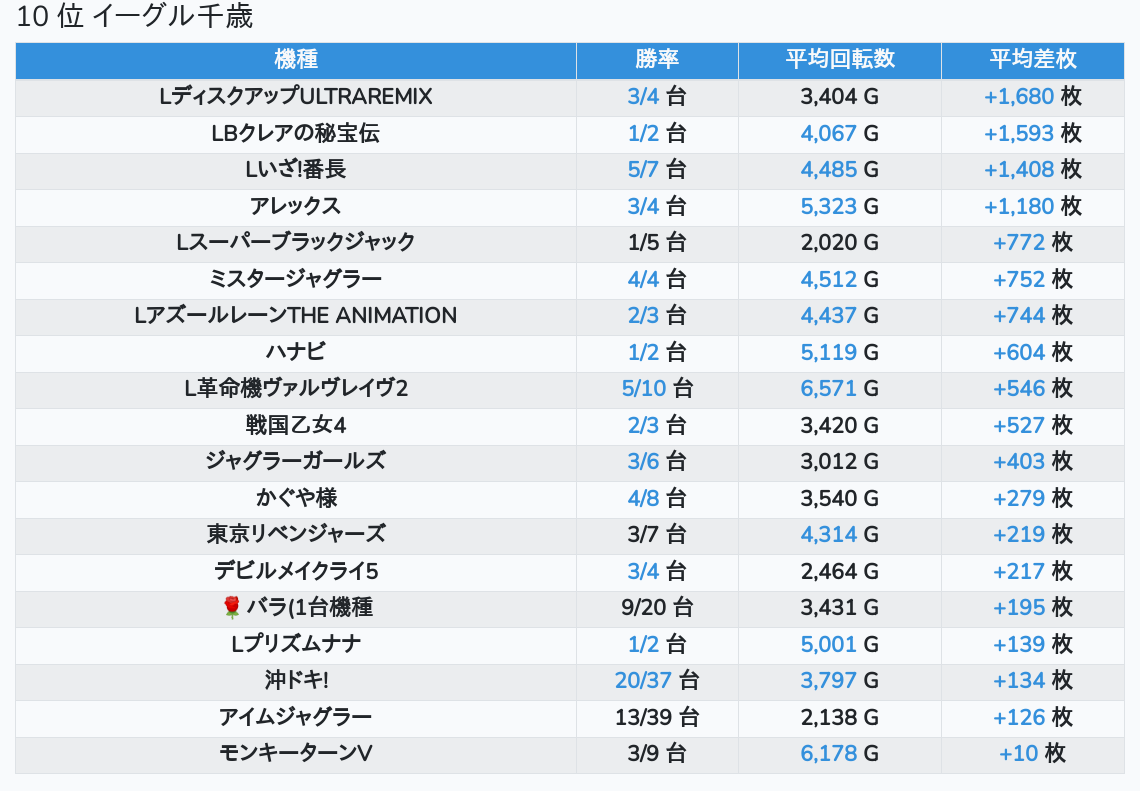Sort by 平均差枚 column header

1032,59
